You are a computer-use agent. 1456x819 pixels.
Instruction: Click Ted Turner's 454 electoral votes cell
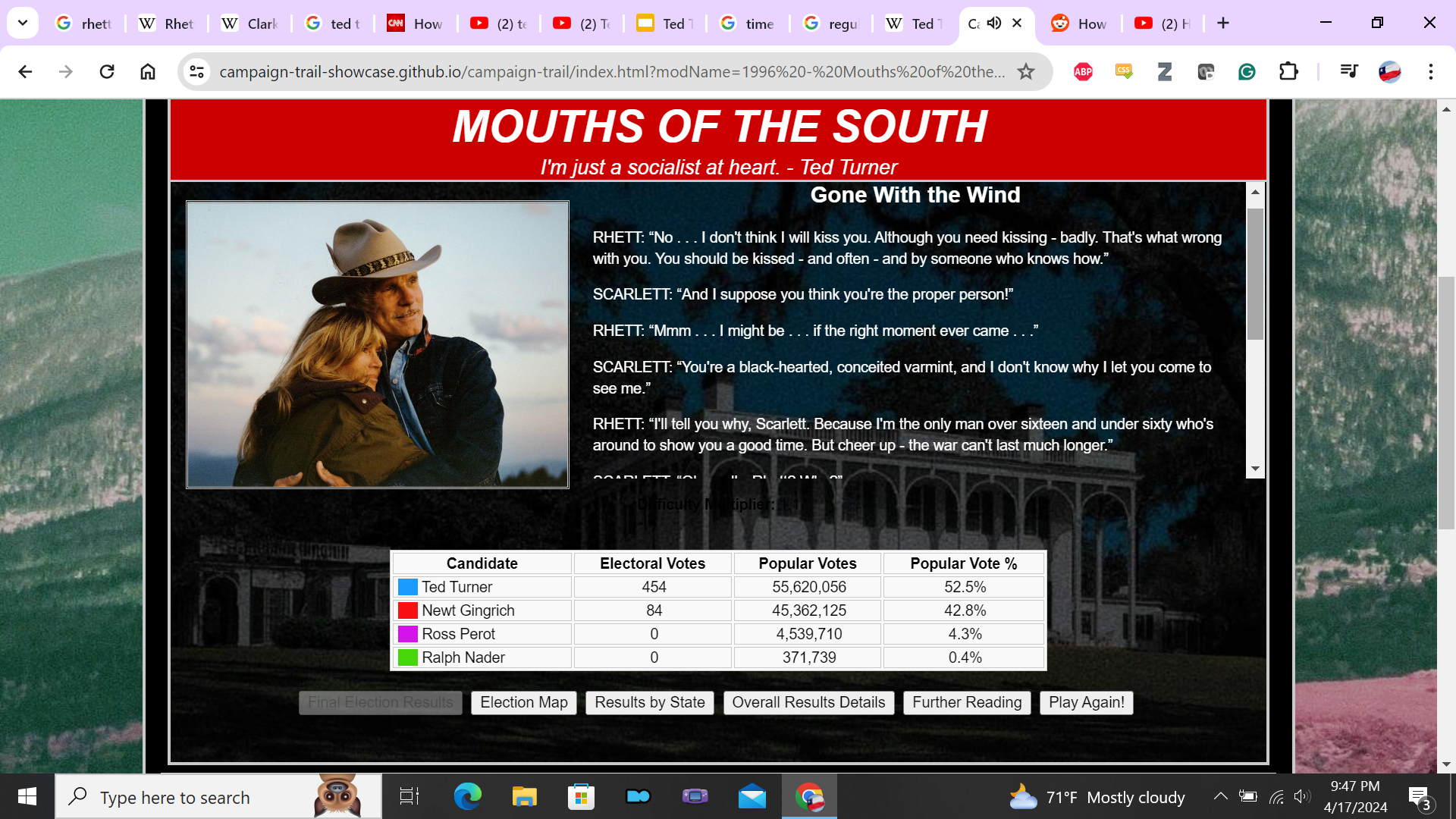(654, 587)
